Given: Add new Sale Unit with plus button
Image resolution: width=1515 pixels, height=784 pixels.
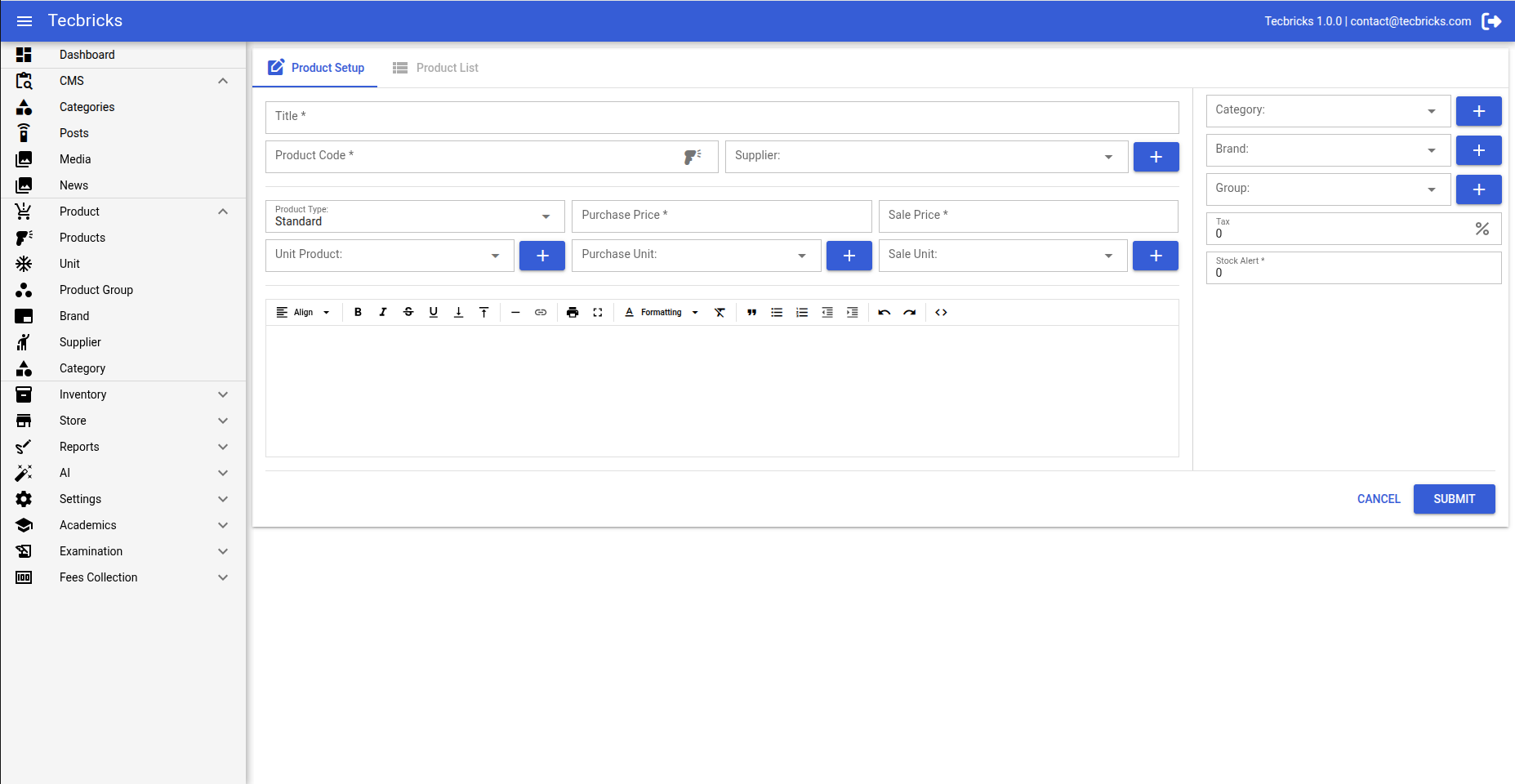Looking at the screenshot, I should coord(1156,256).
